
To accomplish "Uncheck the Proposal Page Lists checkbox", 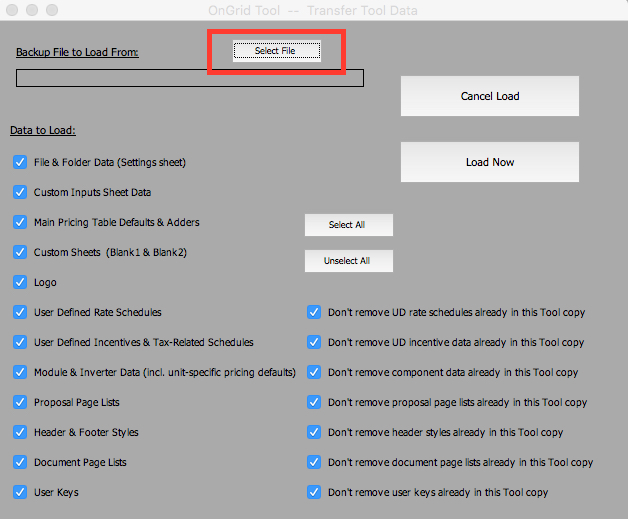I will pos(20,402).
